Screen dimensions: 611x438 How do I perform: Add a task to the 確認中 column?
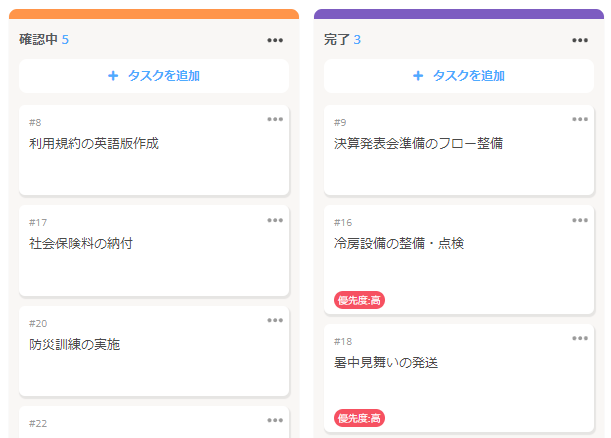click(x=154, y=76)
